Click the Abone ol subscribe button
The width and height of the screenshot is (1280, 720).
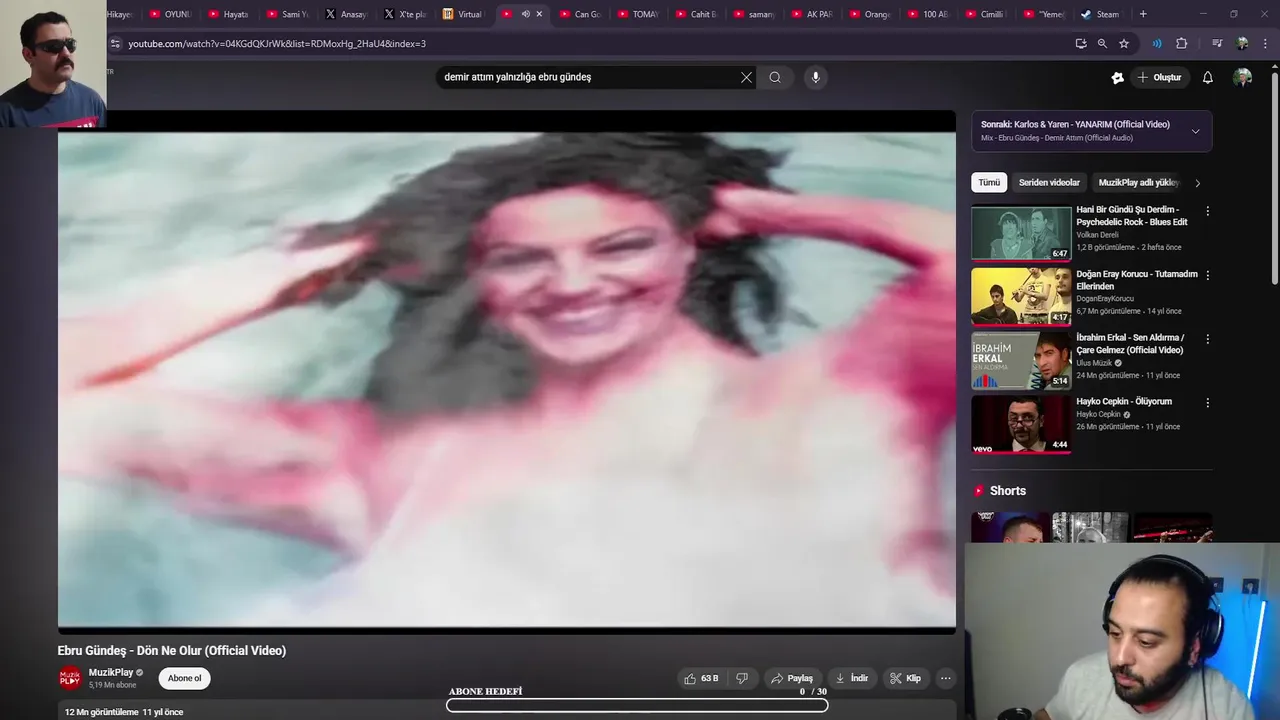point(184,678)
